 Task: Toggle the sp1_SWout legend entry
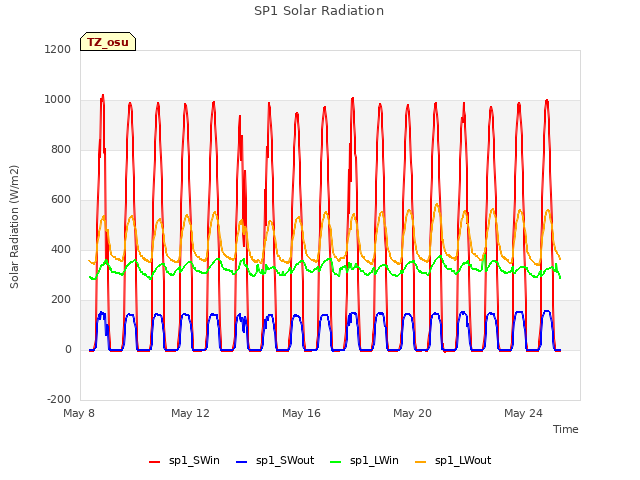point(275,461)
